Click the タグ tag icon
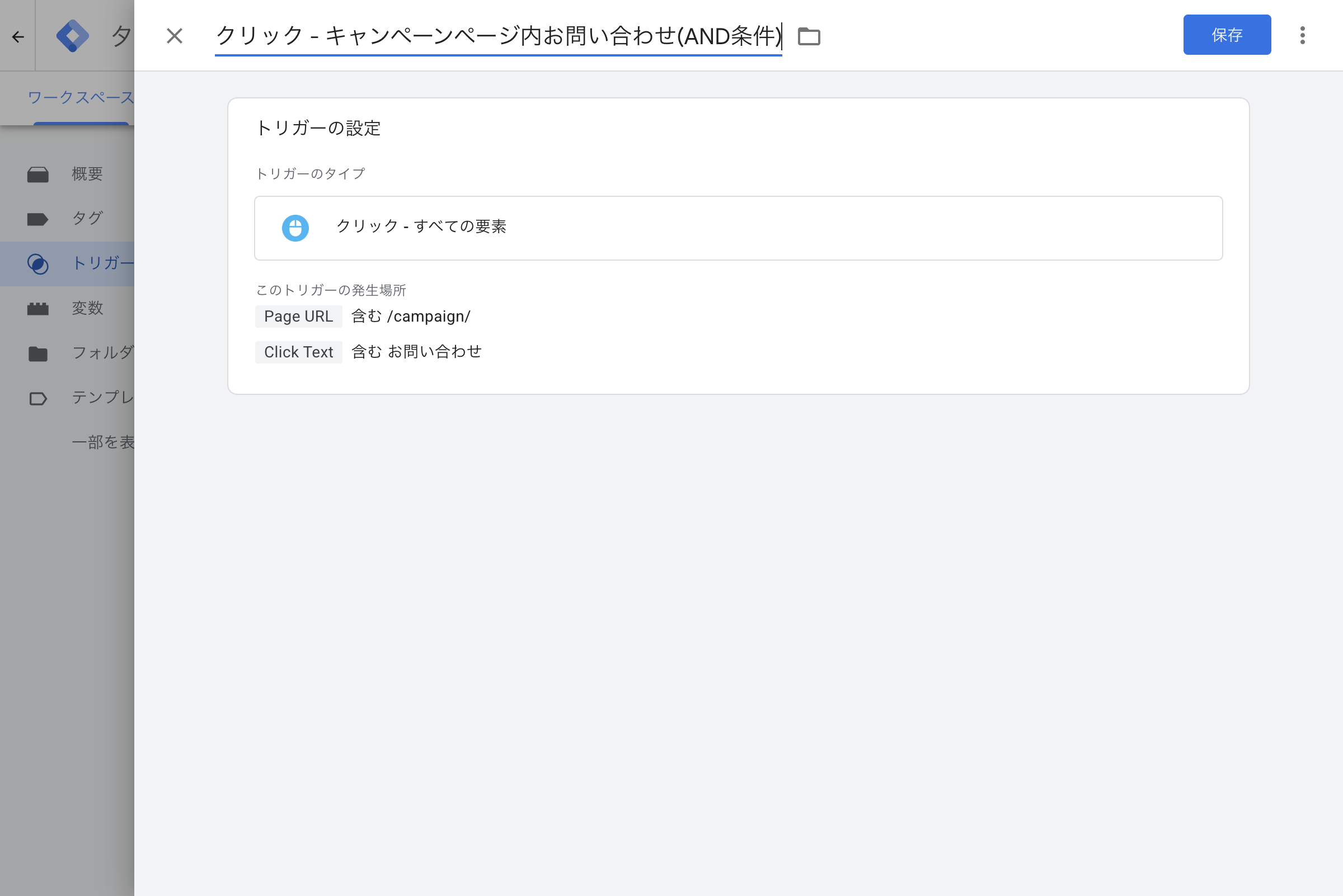 (x=37, y=219)
